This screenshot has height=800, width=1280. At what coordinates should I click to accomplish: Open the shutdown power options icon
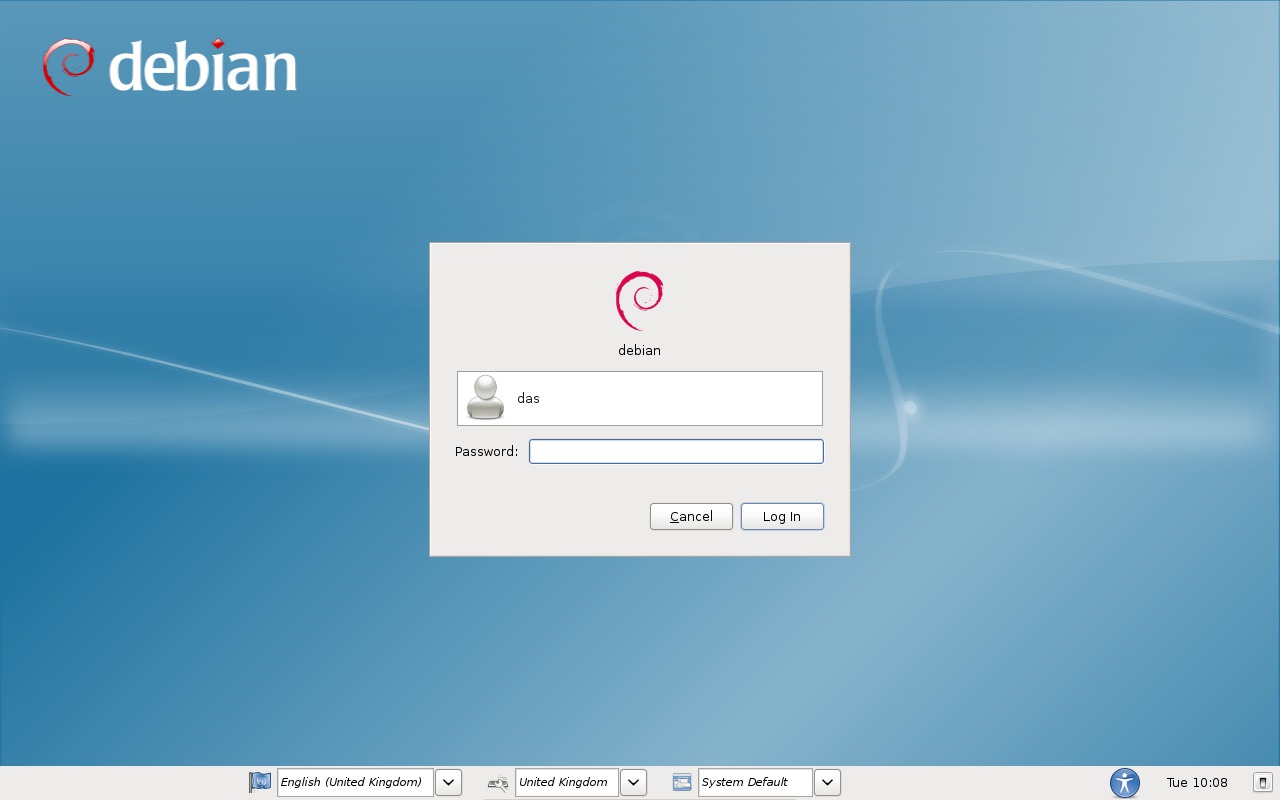[x=1262, y=782]
